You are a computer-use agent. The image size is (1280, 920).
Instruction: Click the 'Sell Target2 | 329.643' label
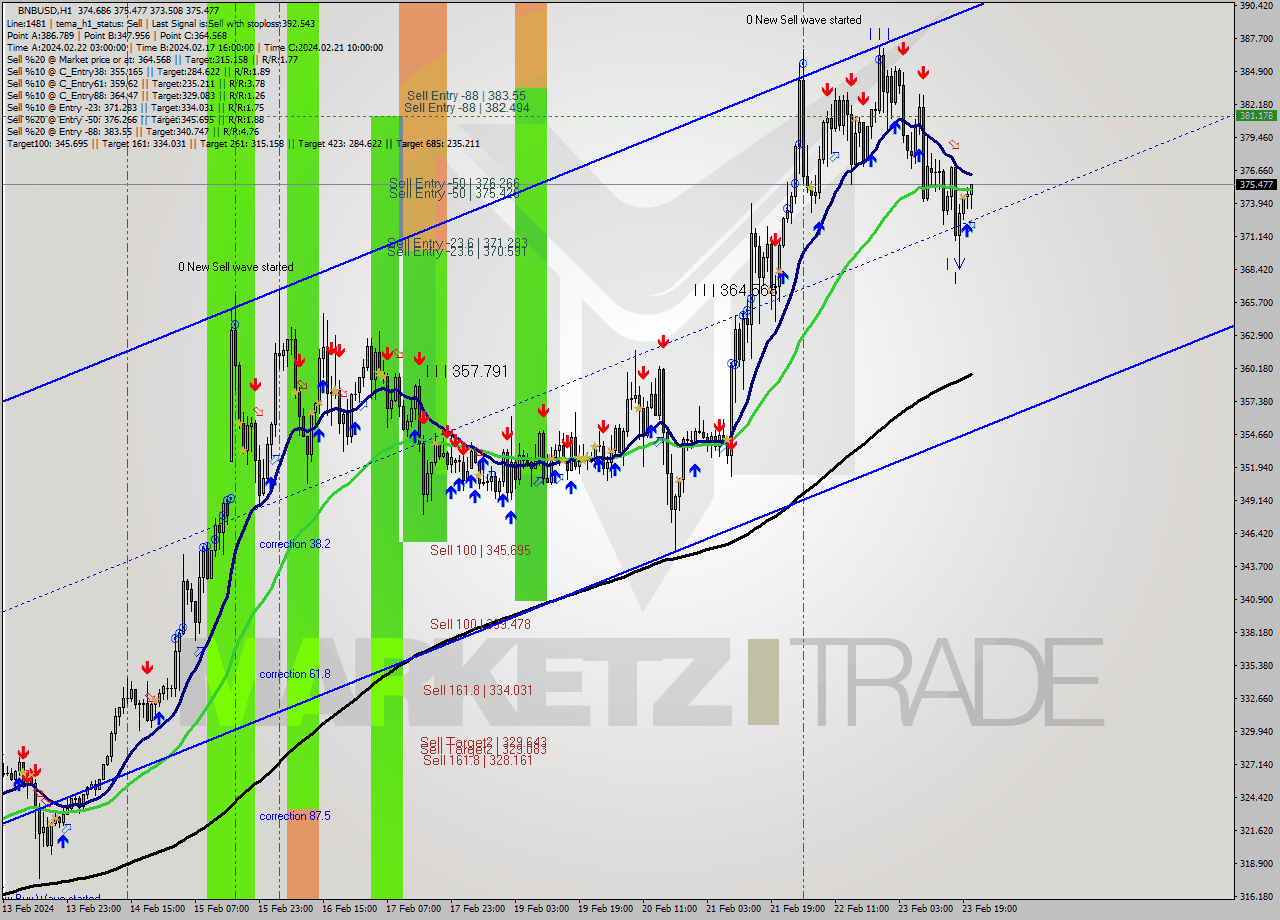pyautogui.click(x=483, y=742)
